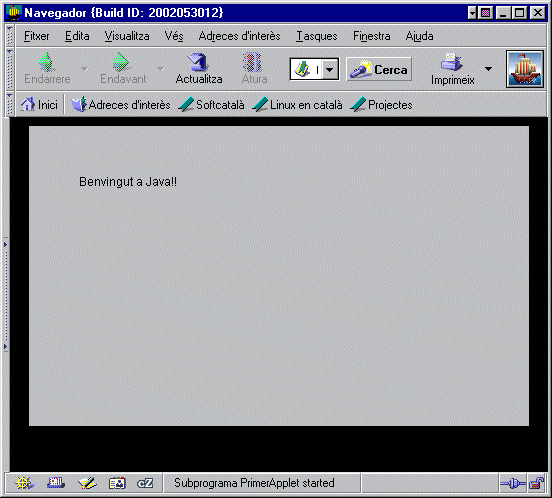Toggle the sidebar grippy on left edge

[6, 295]
